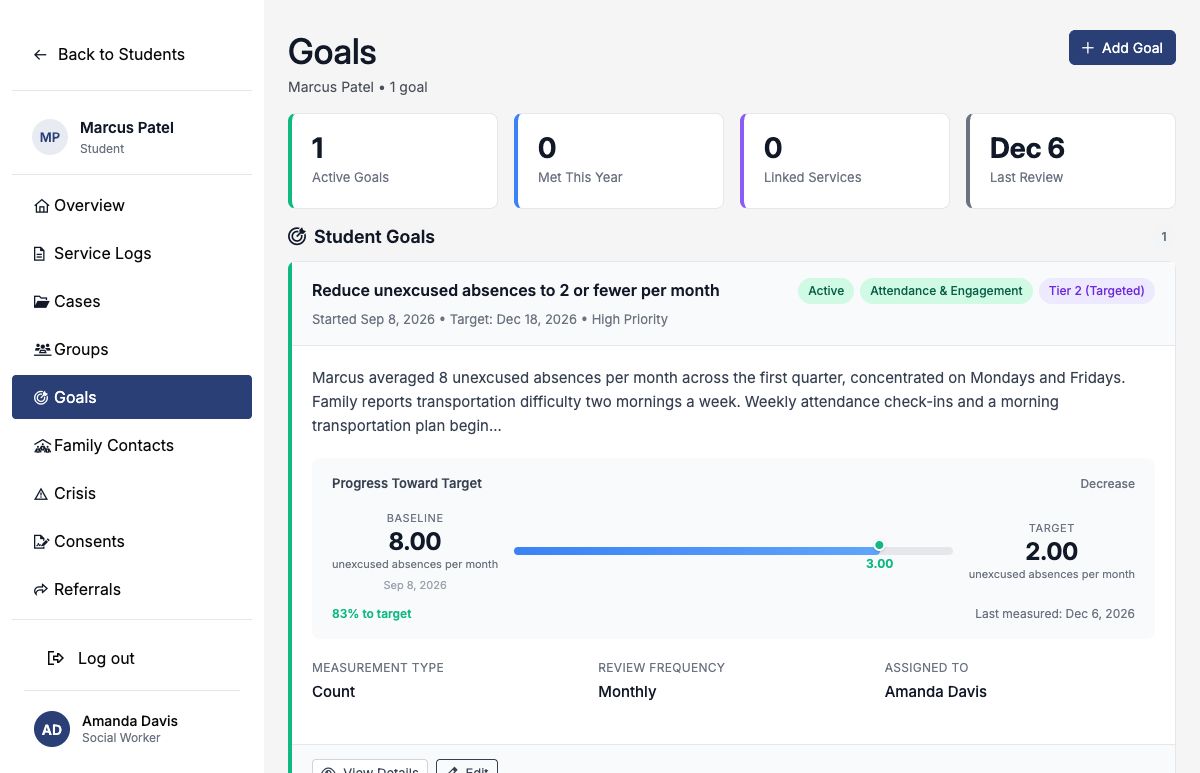Open Service Logs in the sidebar
The height and width of the screenshot is (773, 1200).
pyautogui.click(x=132, y=254)
